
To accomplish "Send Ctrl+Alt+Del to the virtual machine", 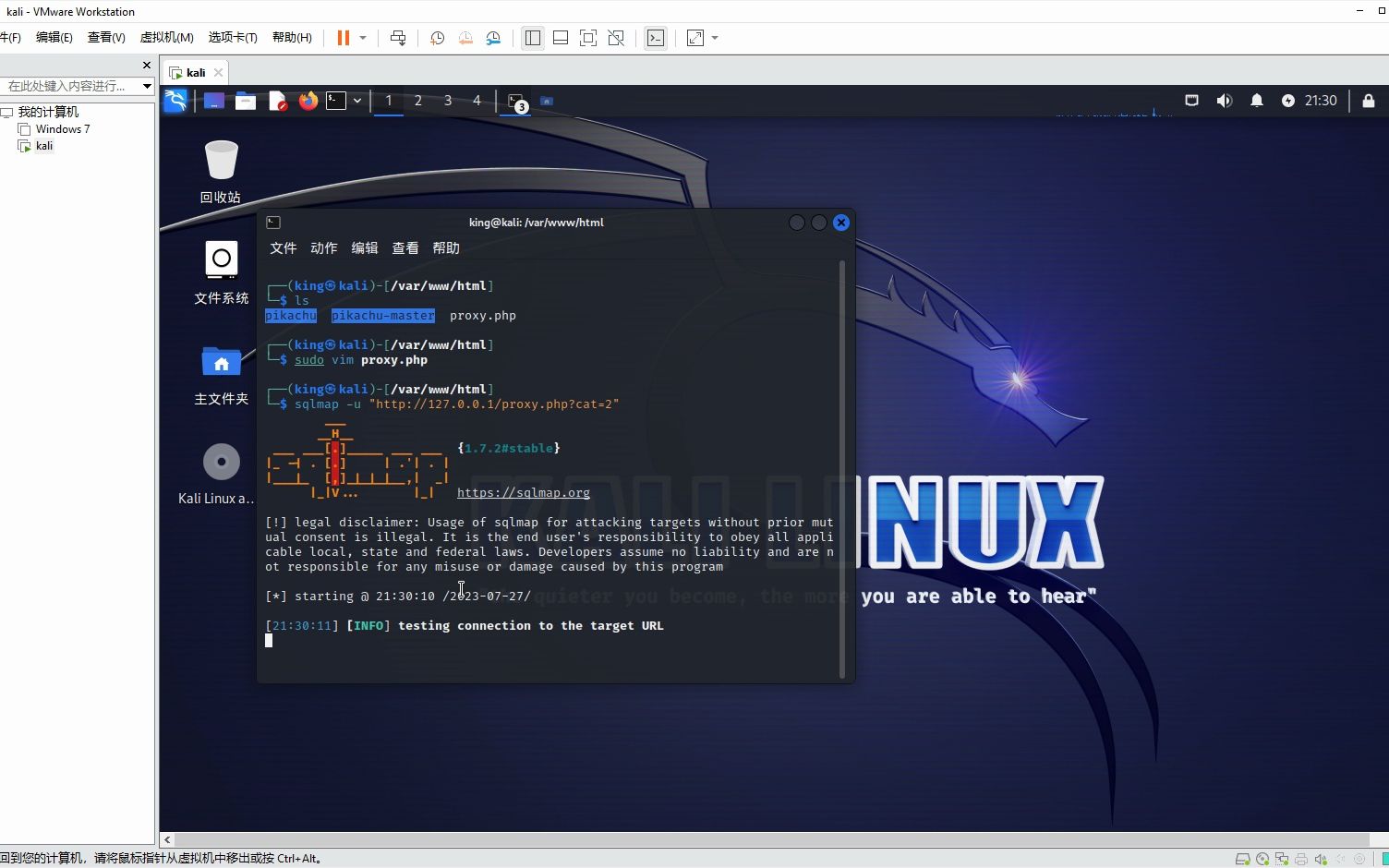I will (x=398, y=38).
